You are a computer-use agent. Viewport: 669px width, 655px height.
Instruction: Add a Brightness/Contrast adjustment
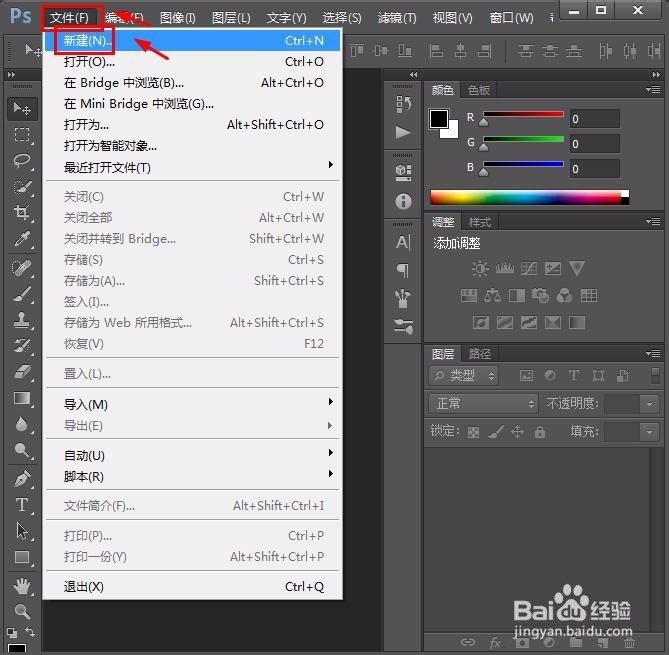point(480,268)
